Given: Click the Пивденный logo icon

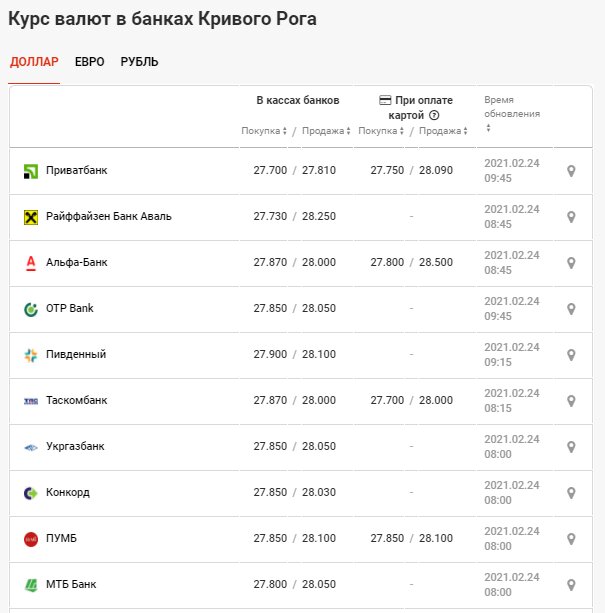Looking at the screenshot, I should 31,355.
